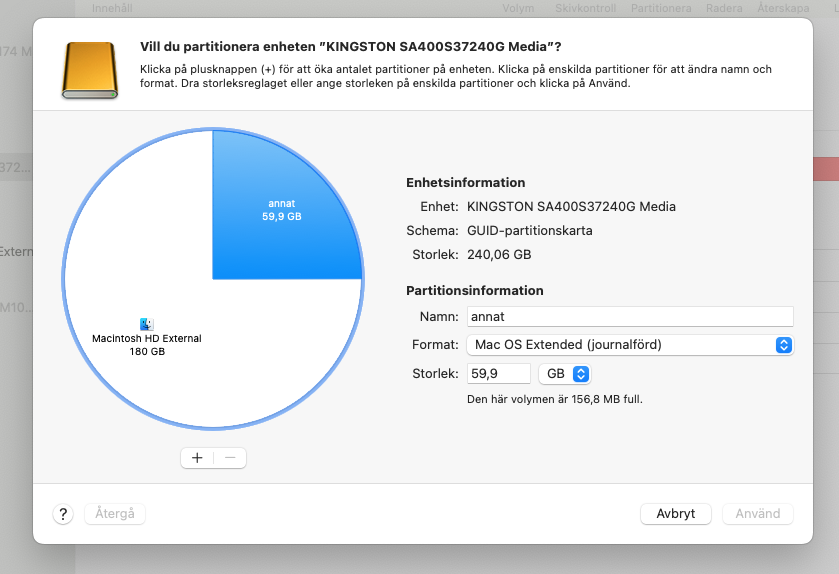Click the GUID-partitionskarta schema value
The height and width of the screenshot is (574, 839).
pos(530,231)
